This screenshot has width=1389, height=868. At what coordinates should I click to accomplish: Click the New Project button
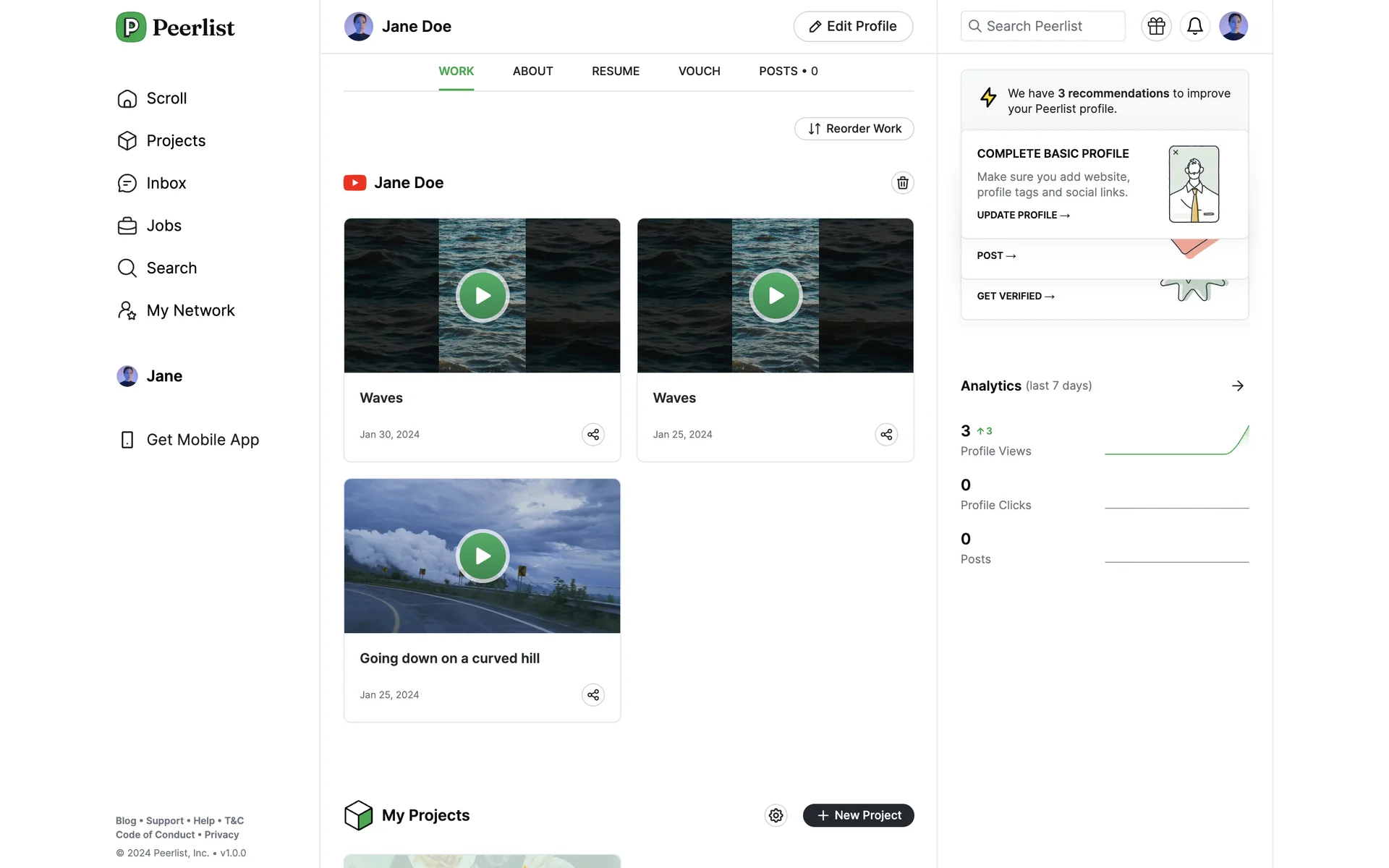[858, 816]
